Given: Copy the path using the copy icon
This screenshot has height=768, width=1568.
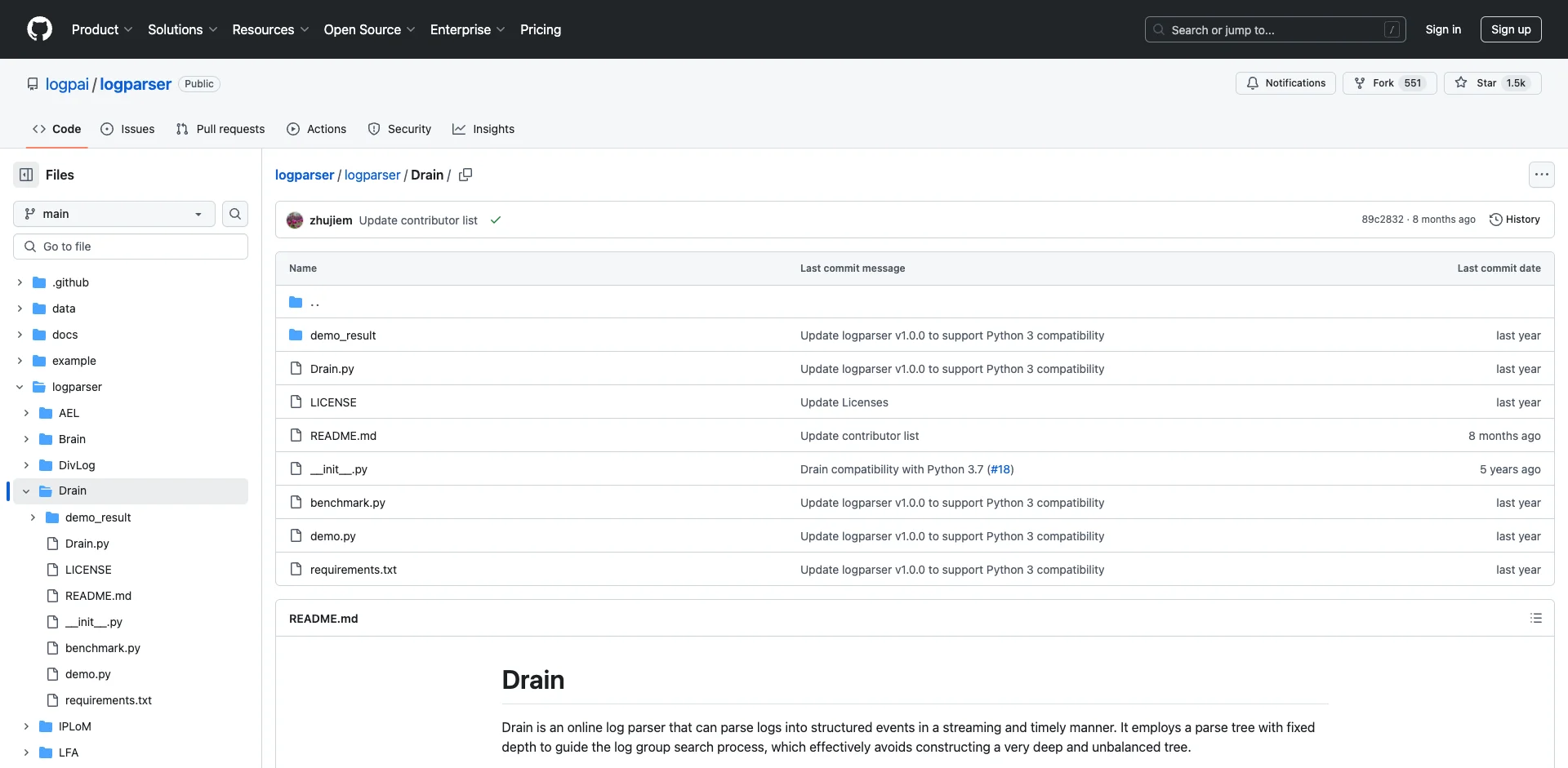Looking at the screenshot, I should click(465, 175).
